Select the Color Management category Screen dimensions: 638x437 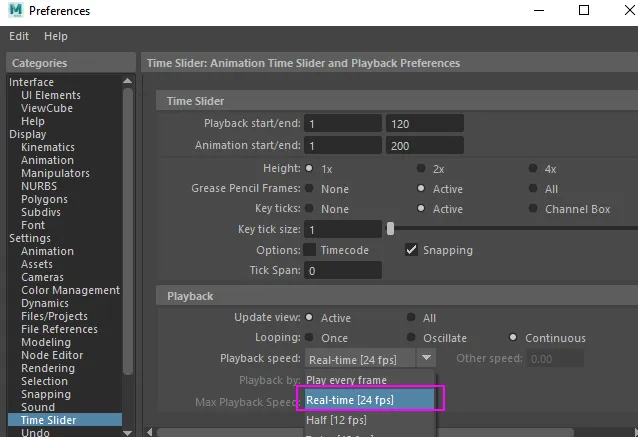(x=71, y=291)
